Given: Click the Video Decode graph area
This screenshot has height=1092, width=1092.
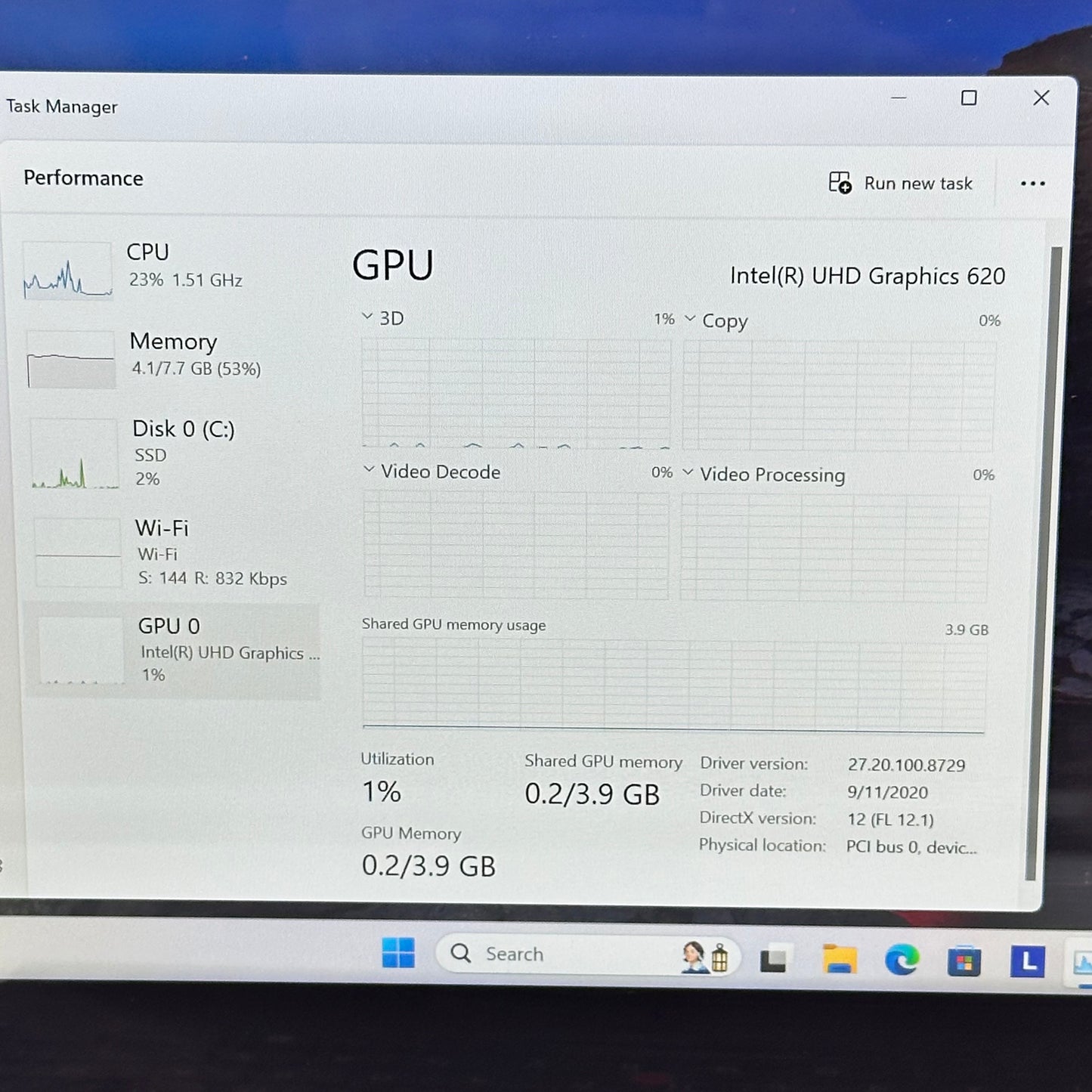Looking at the screenshot, I should [516, 544].
